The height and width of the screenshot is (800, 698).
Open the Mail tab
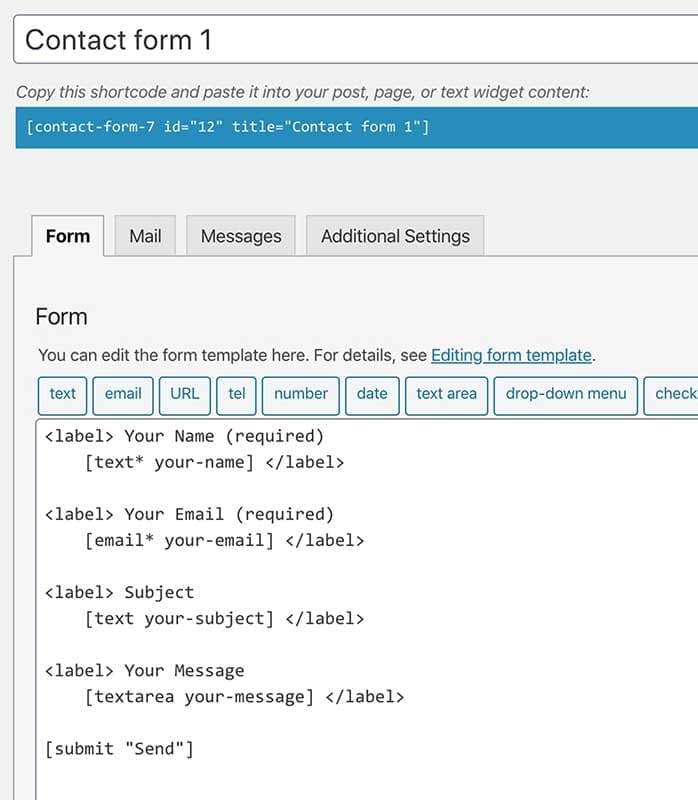pos(145,236)
